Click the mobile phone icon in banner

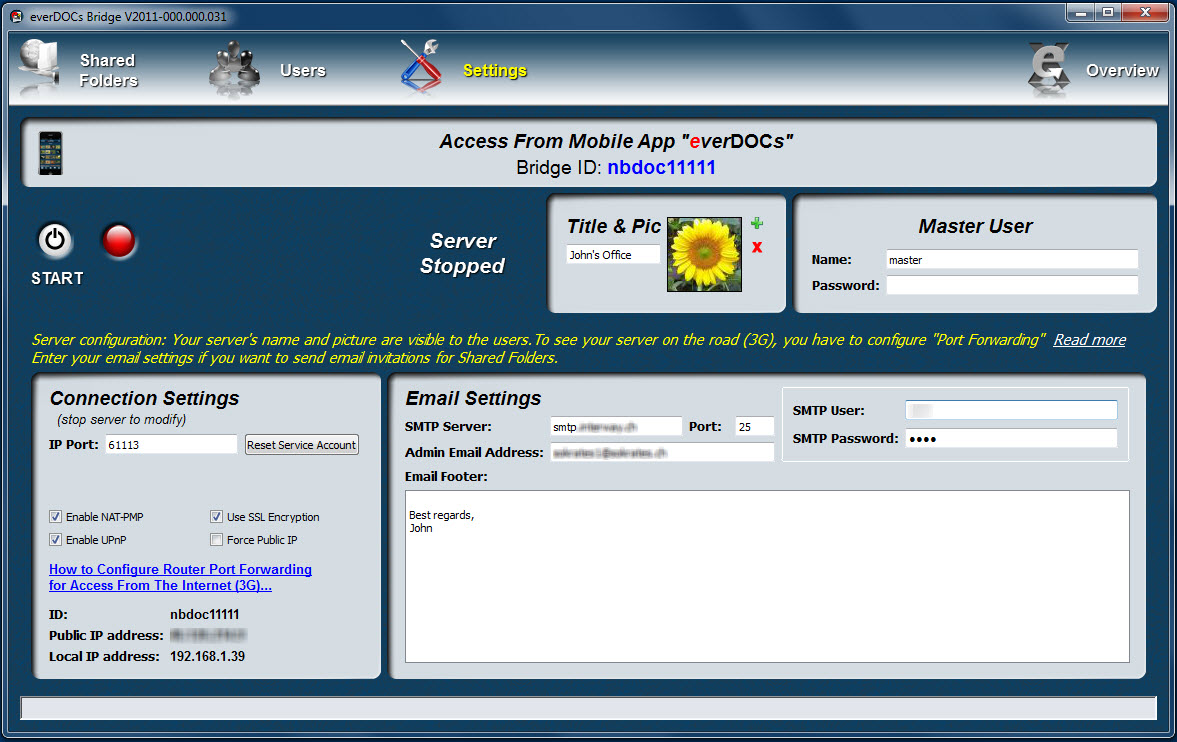point(50,153)
